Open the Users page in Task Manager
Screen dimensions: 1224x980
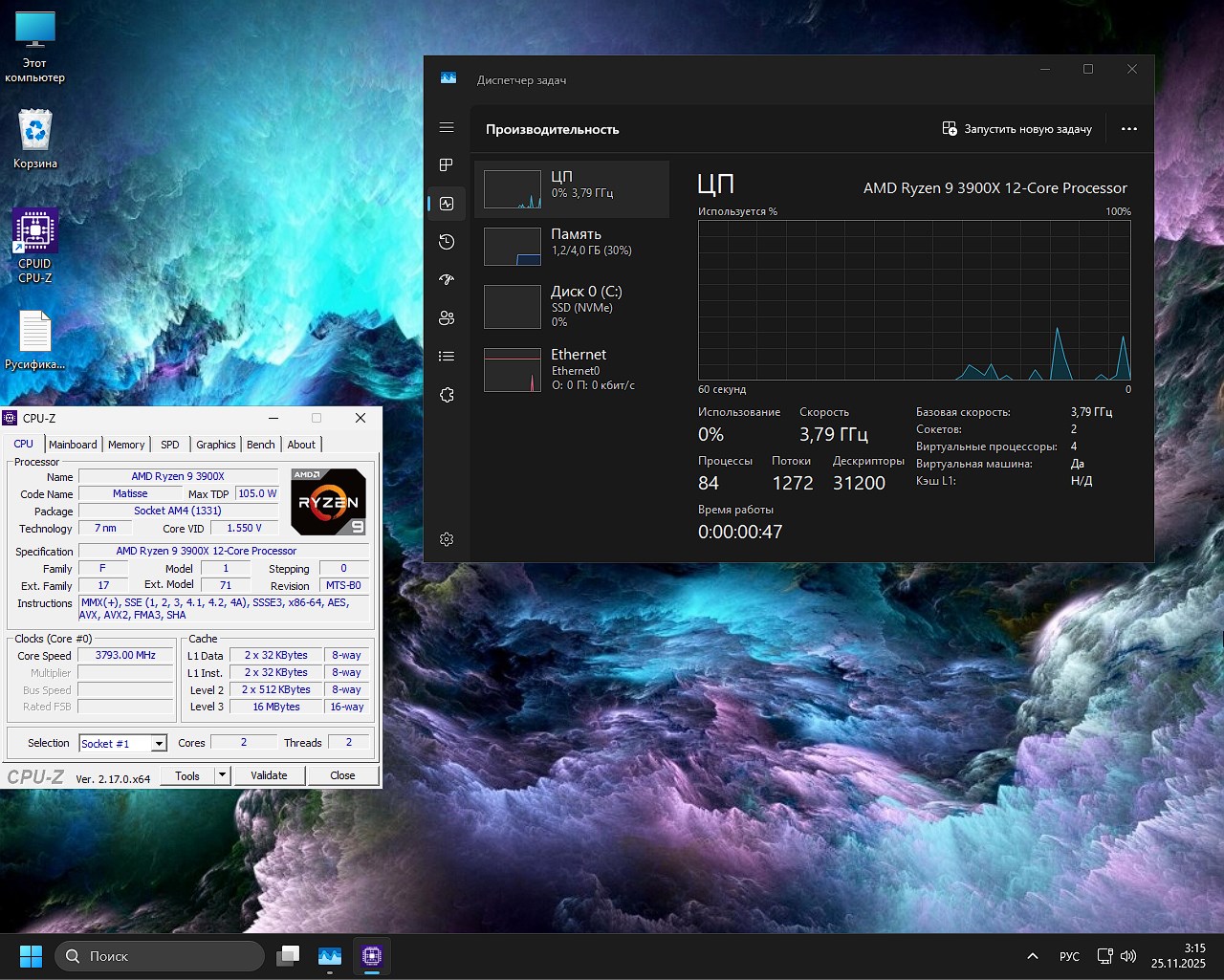point(446,318)
